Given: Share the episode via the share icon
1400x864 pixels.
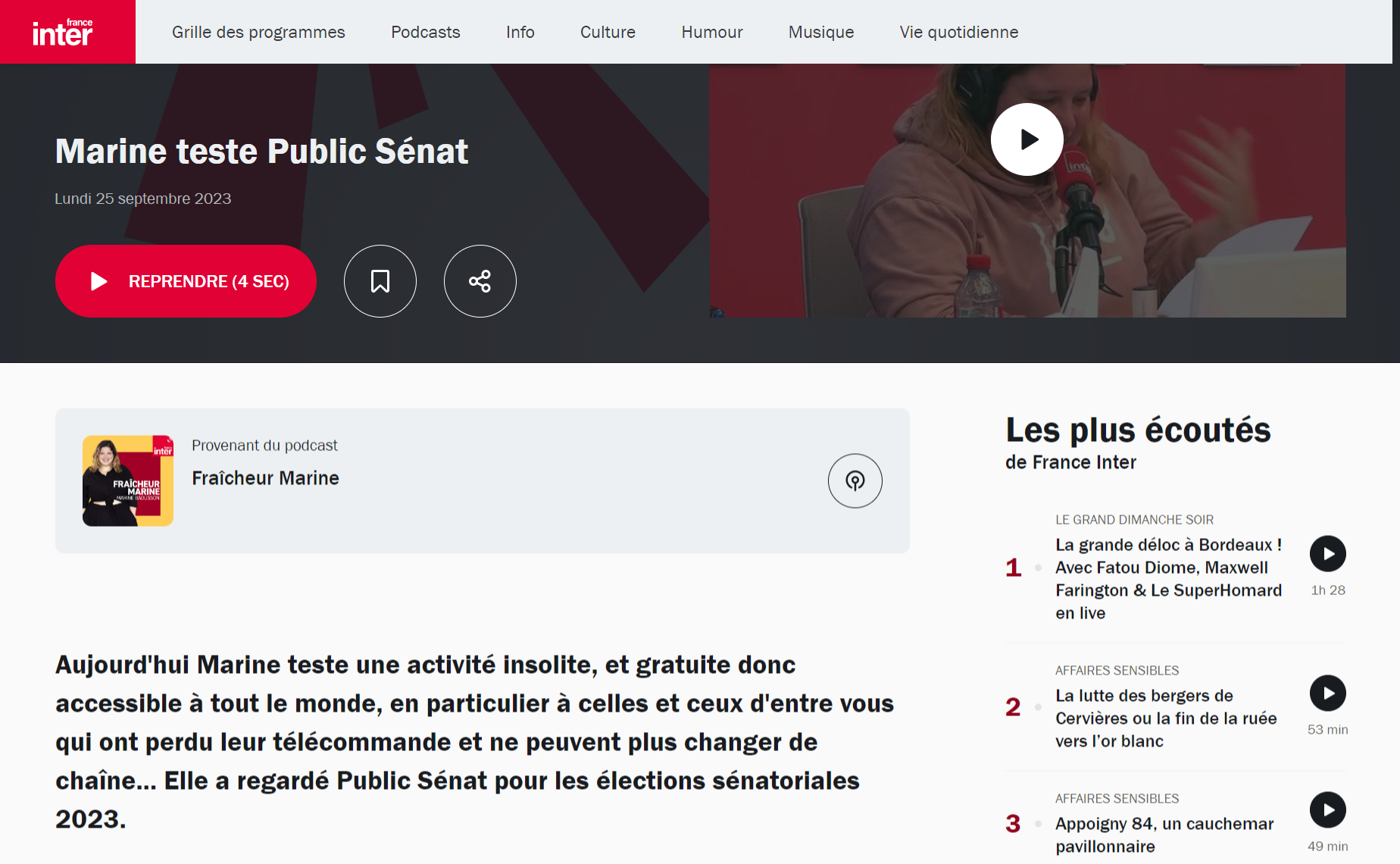Looking at the screenshot, I should tap(480, 281).
